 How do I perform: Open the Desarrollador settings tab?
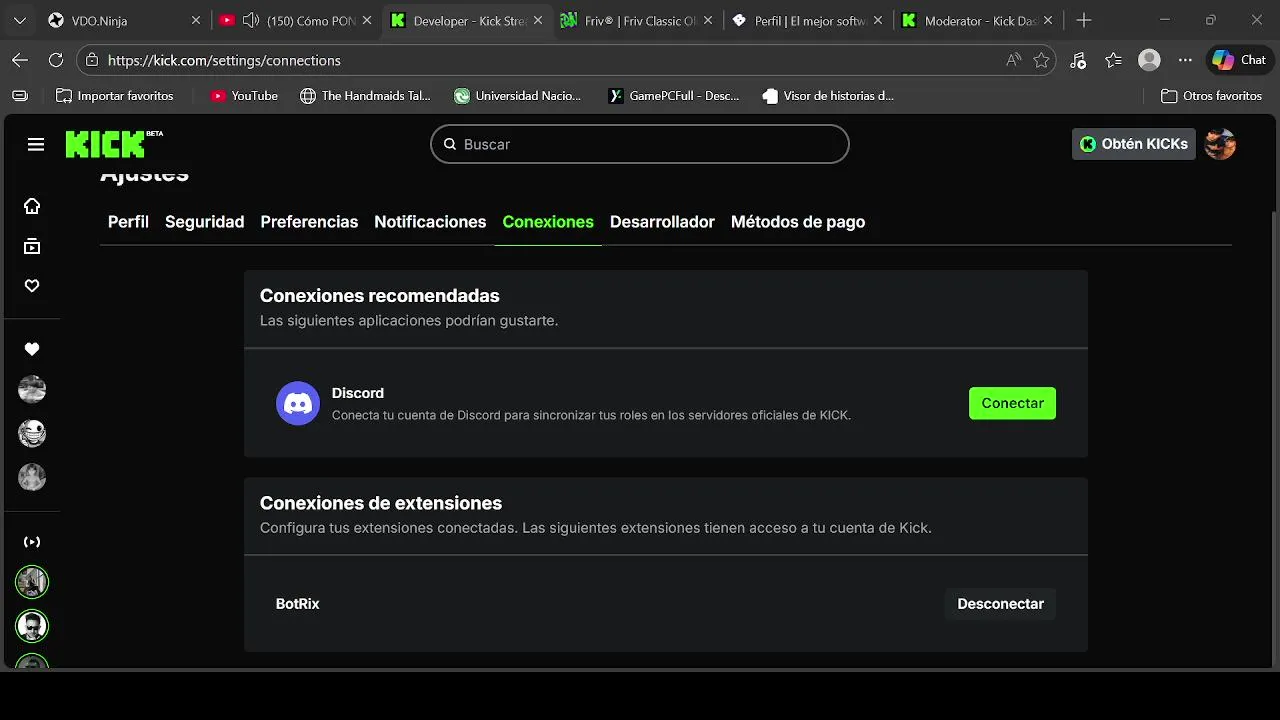[662, 222]
